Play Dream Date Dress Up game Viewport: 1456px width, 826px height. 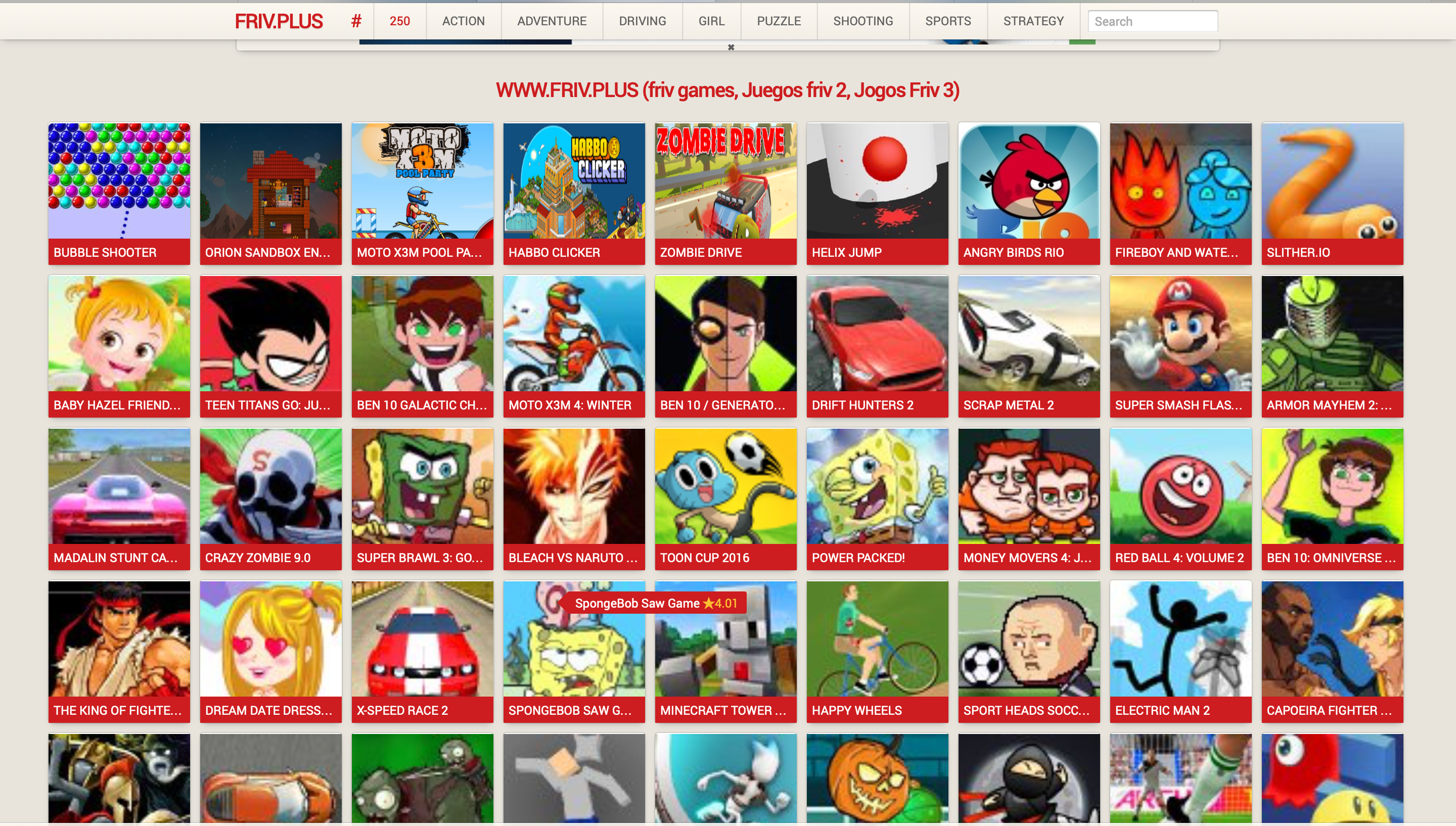coord(270,651)
